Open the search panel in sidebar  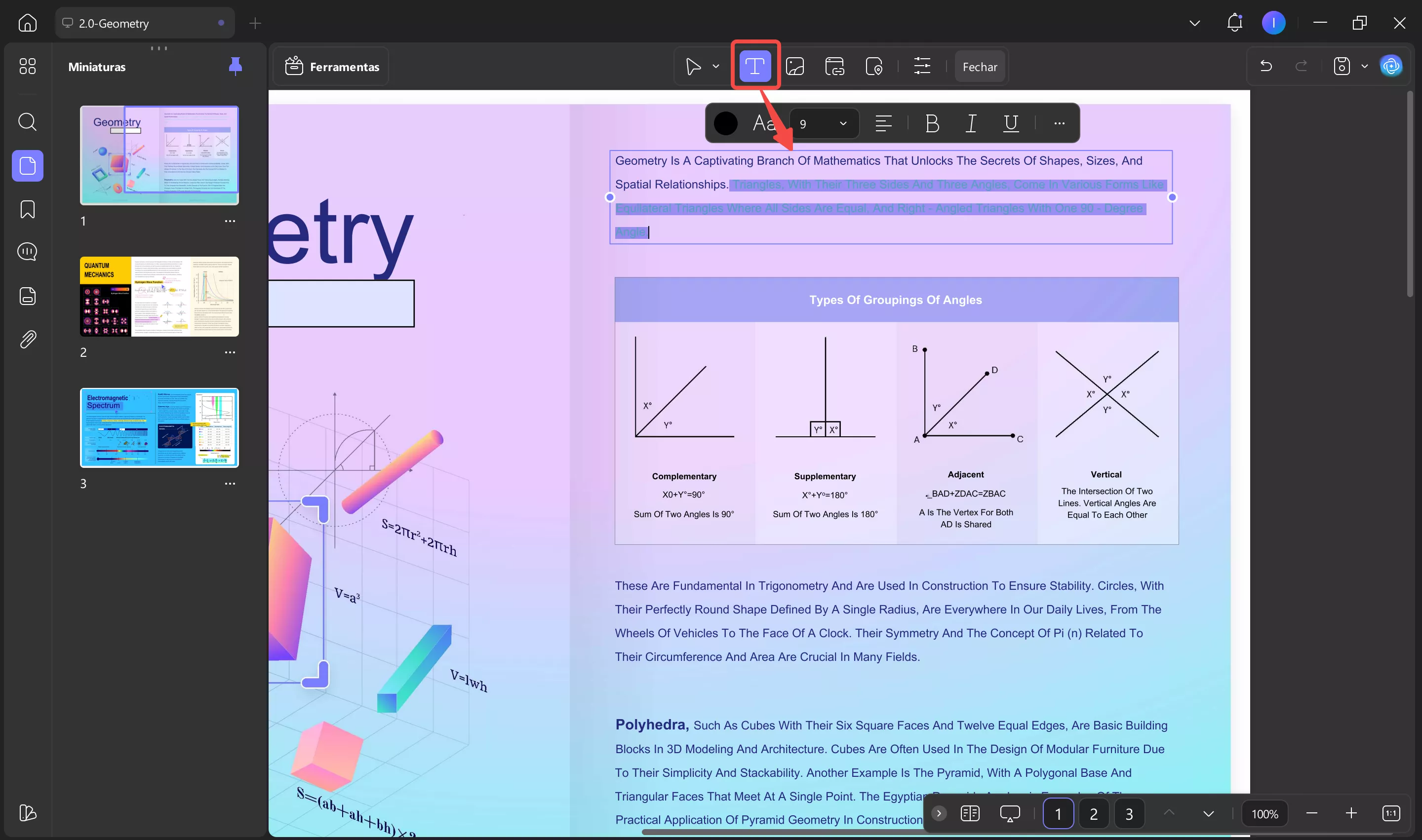pos(27,122)
